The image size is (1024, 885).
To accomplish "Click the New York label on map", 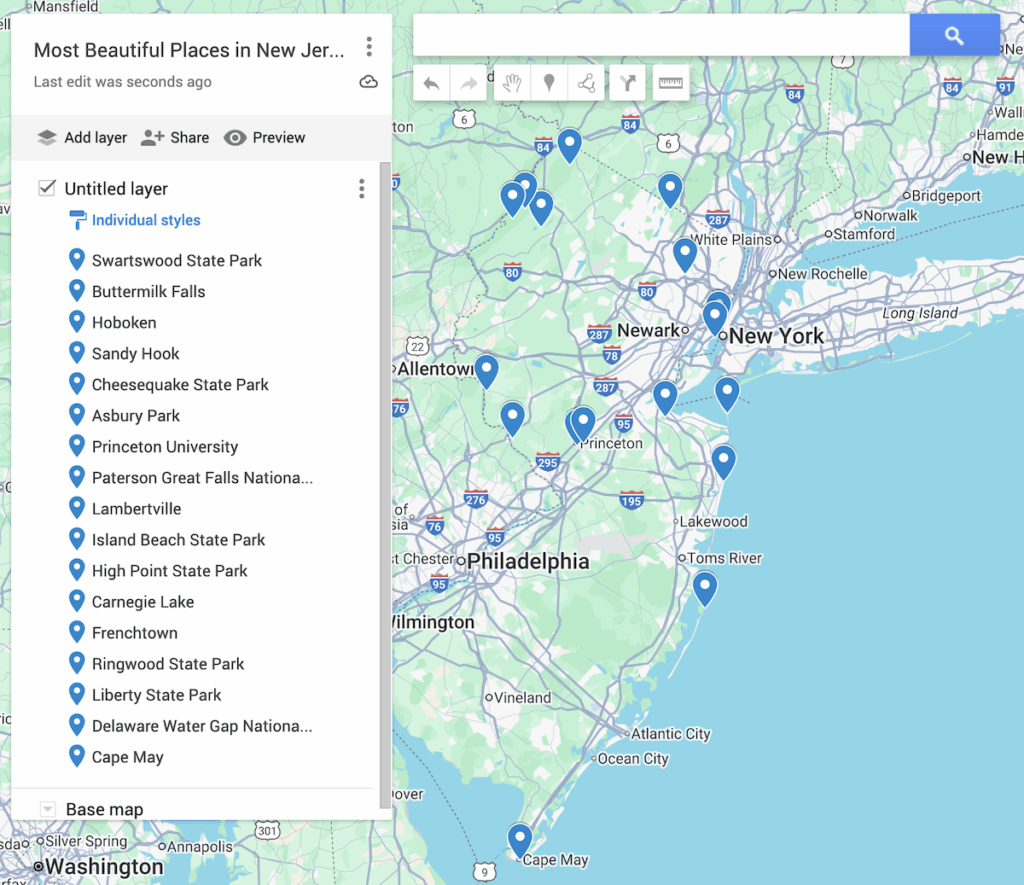I will (x=776, y=336).
